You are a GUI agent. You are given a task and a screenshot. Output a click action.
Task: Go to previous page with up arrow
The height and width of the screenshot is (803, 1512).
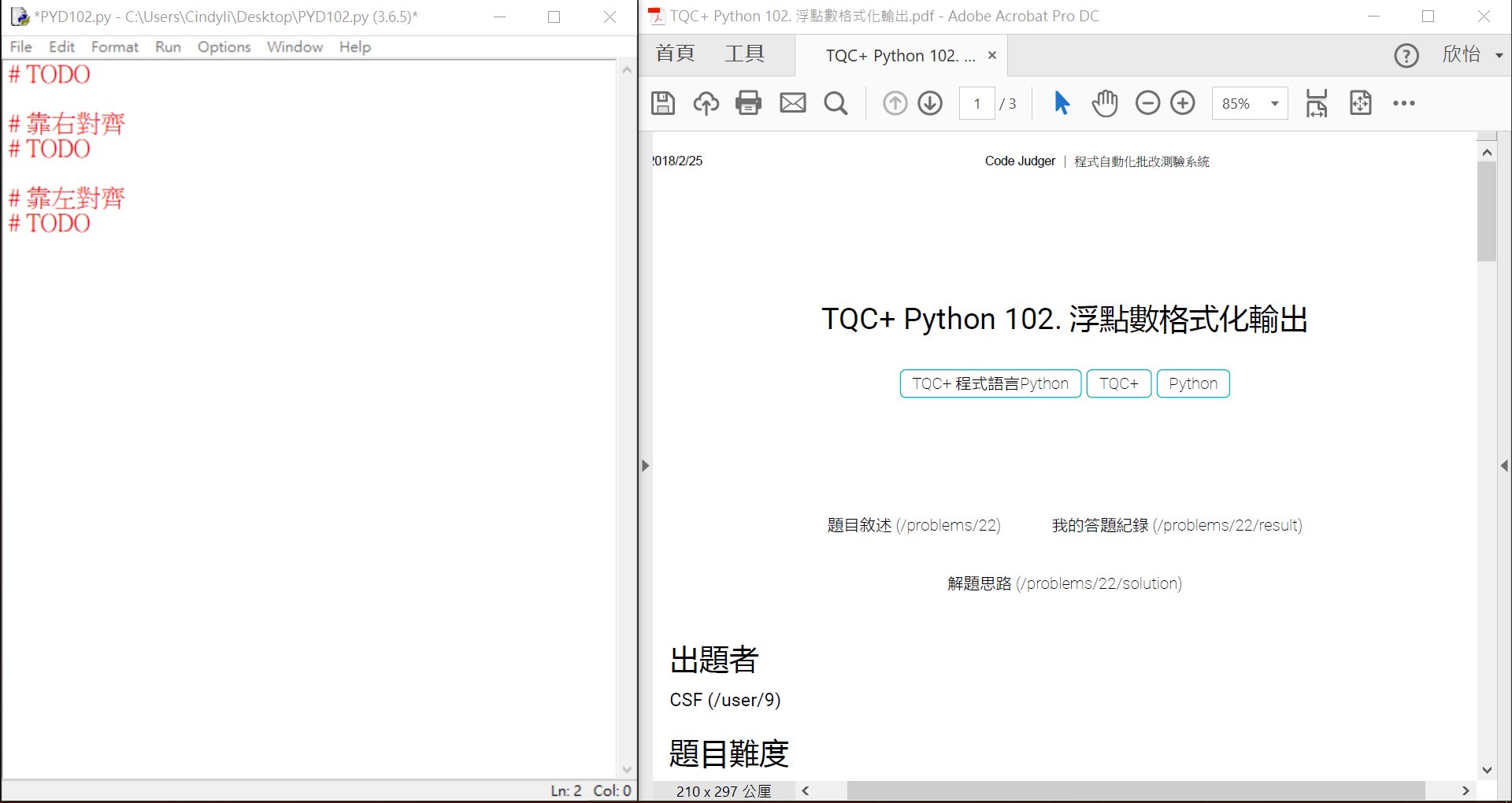pyautogui.click(x=895, y=103)
